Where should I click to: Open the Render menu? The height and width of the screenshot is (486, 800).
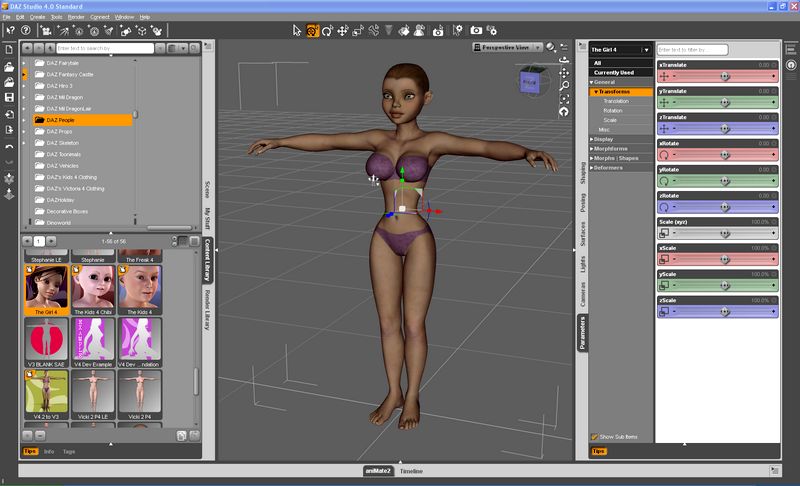[x=76, y=17]
